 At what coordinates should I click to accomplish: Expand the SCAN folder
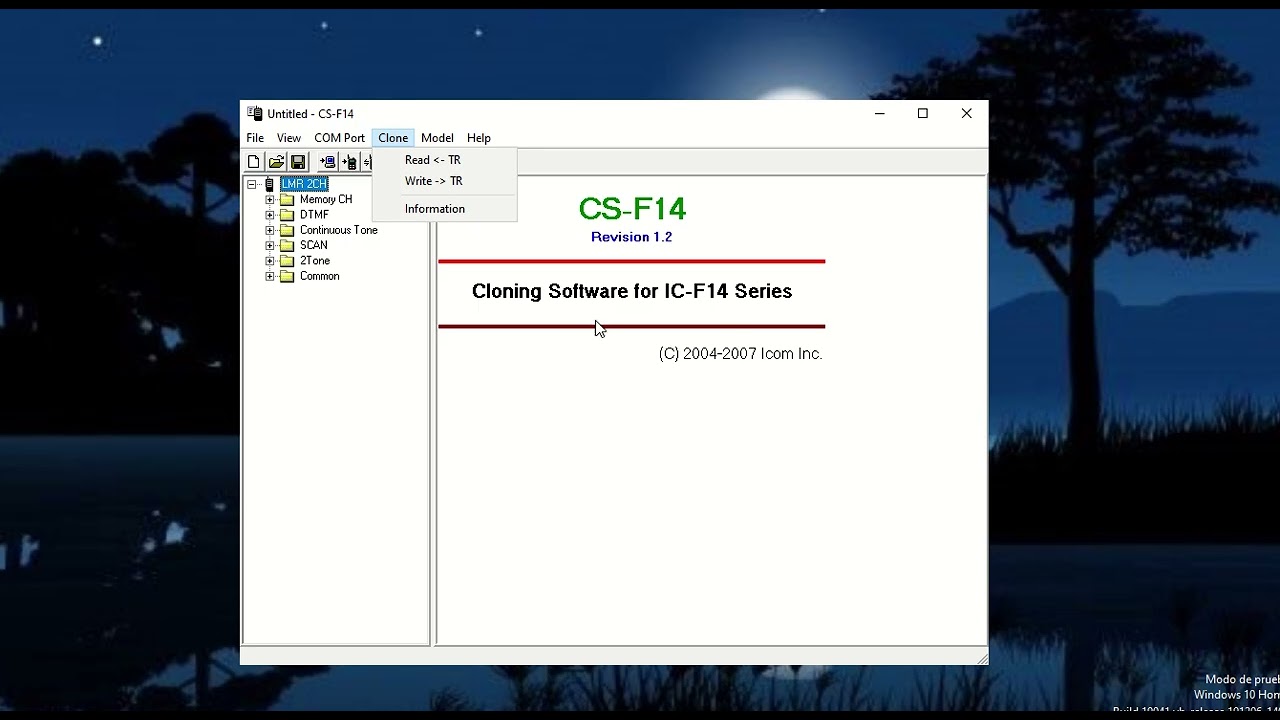pyautogui.click(x=270, y=246)
